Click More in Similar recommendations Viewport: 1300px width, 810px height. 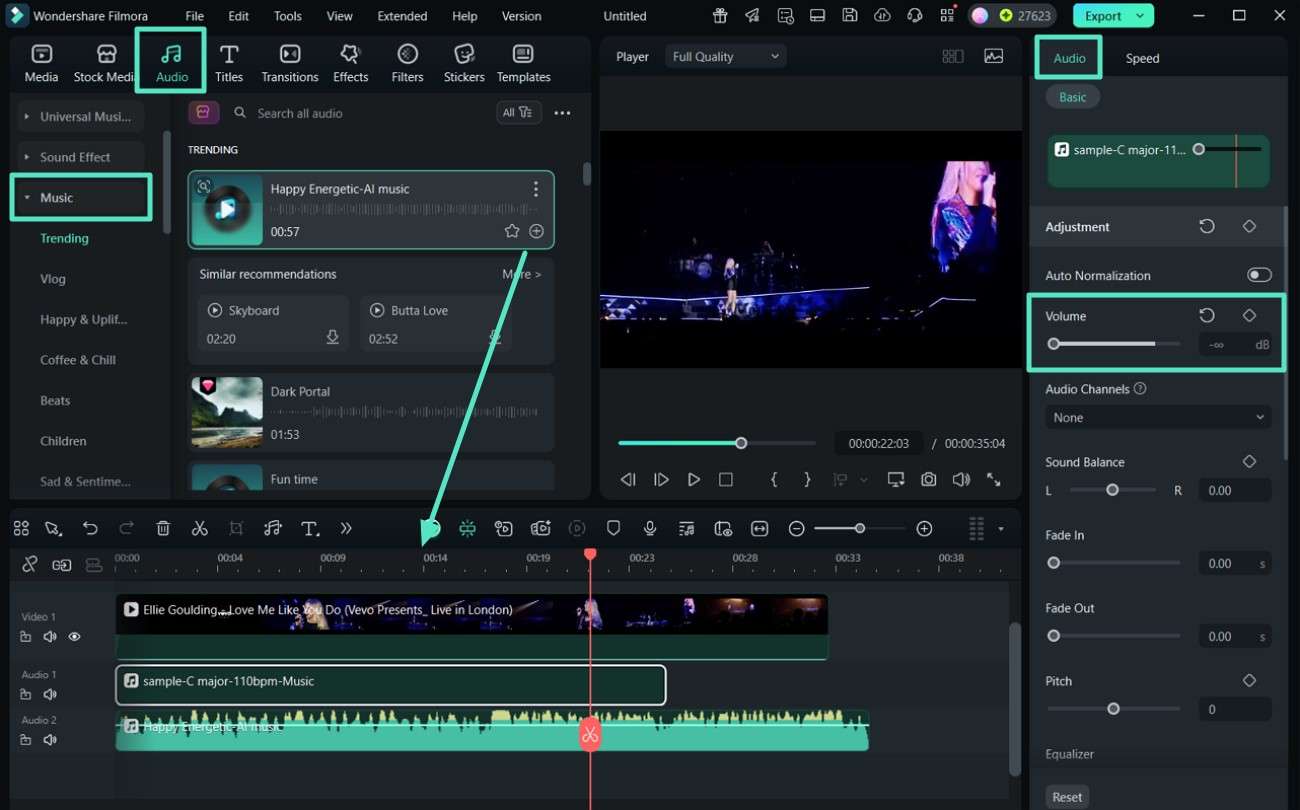(x=521, y=274)
